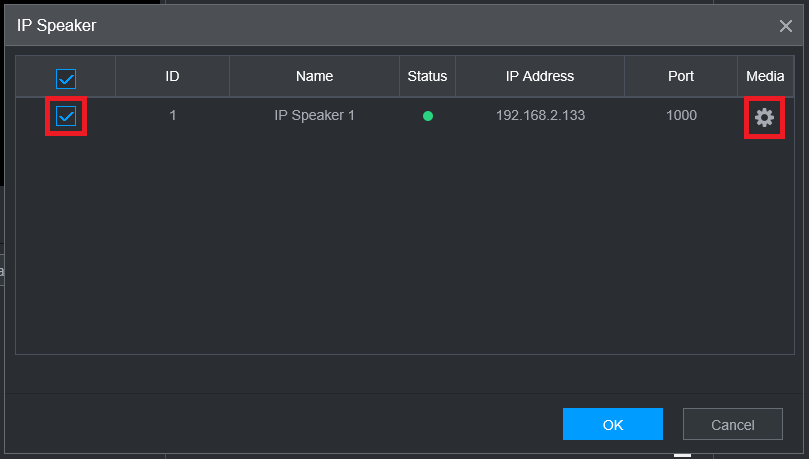
Task: Click ID cell showing 1
Action: coord(172,116)
